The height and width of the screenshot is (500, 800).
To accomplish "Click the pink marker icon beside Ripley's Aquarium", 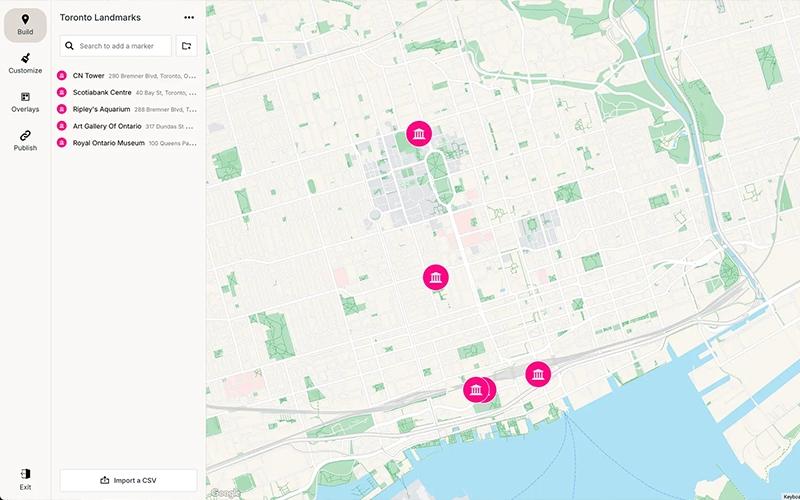I will tap(62, 109).
